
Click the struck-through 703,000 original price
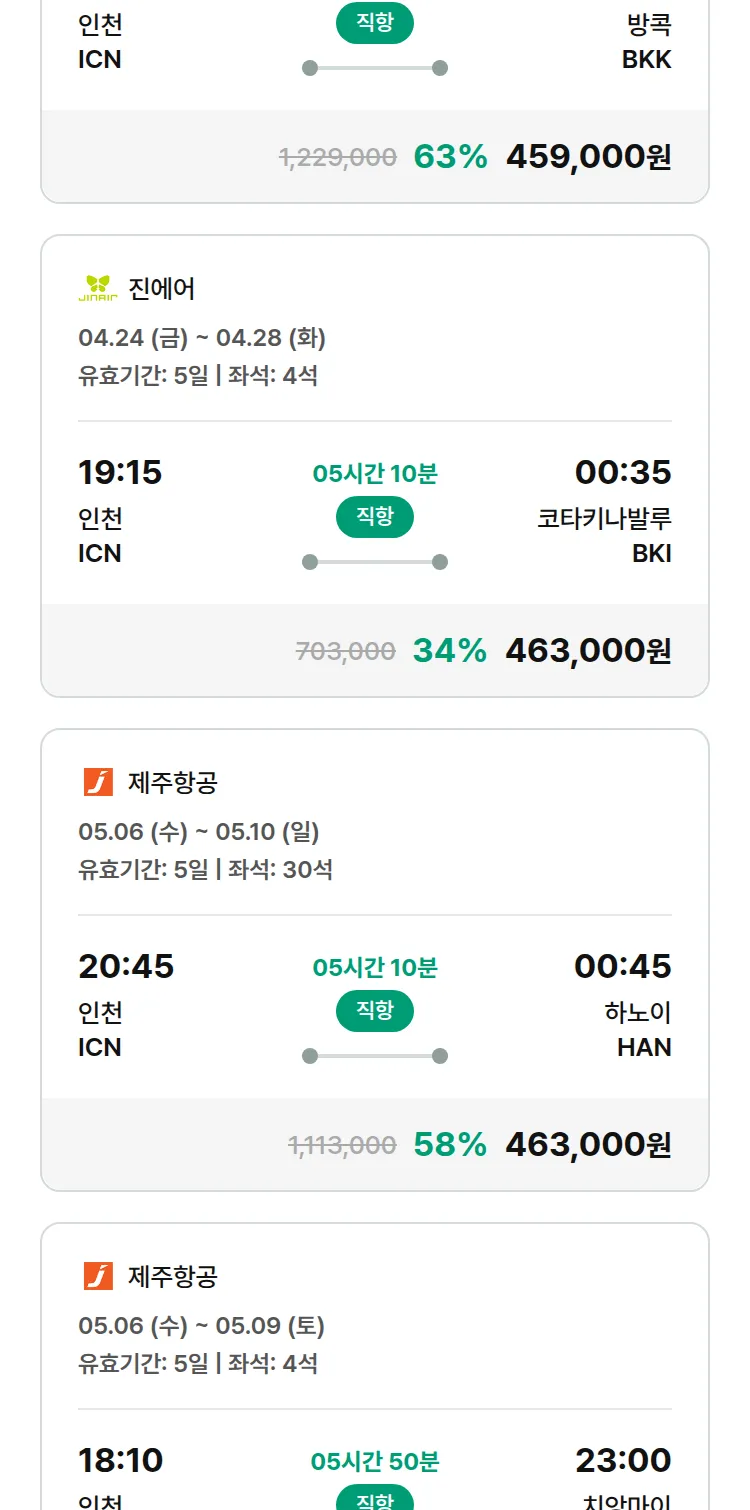[346, 652]
